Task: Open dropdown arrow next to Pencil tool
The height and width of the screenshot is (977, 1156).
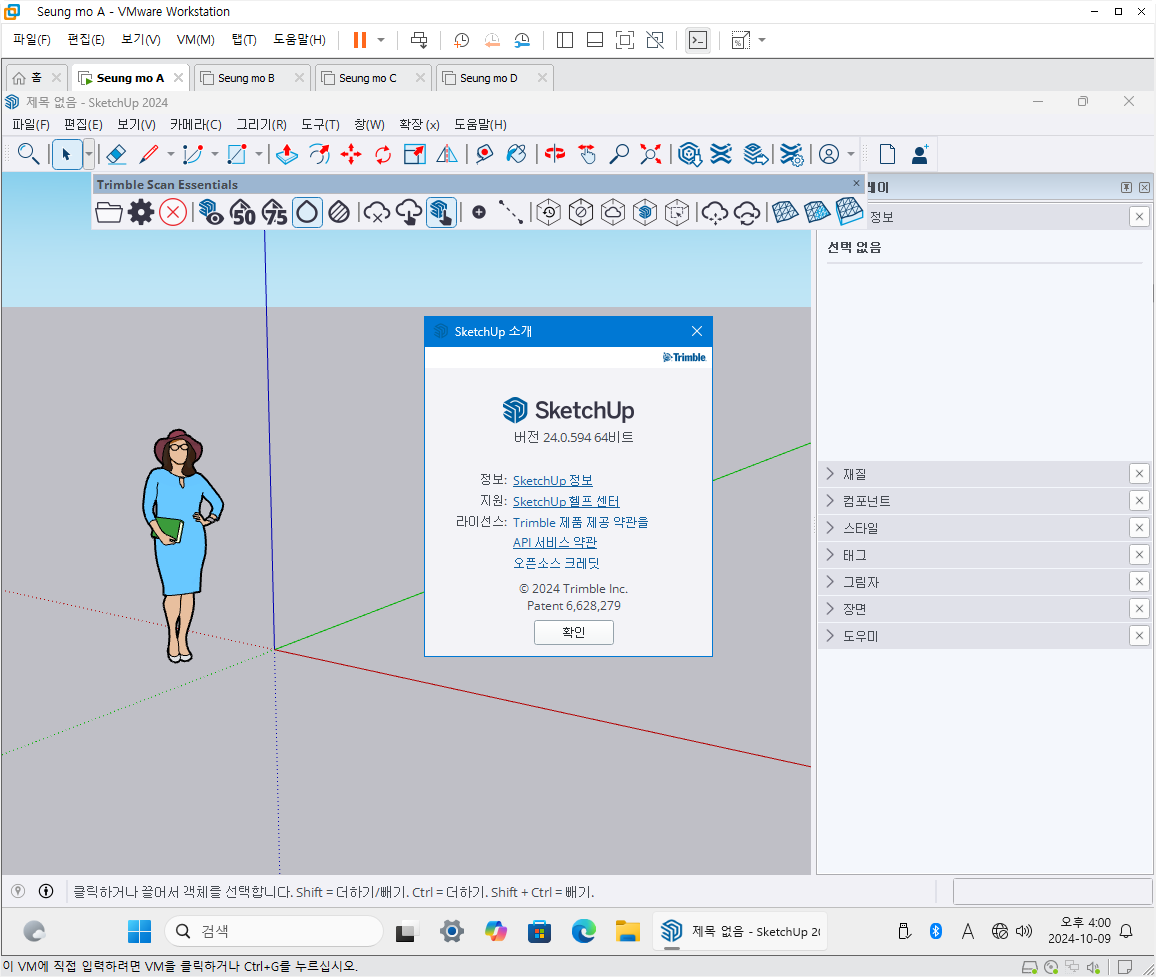Action: coord(170,154)
